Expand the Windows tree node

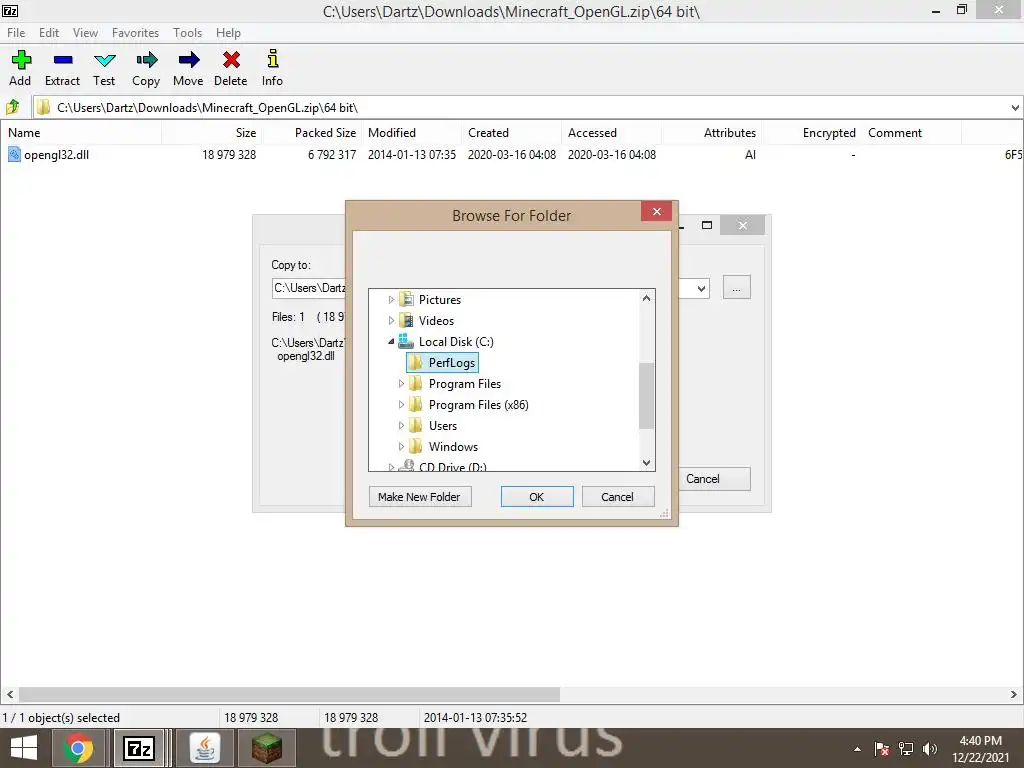pos(401,446)
